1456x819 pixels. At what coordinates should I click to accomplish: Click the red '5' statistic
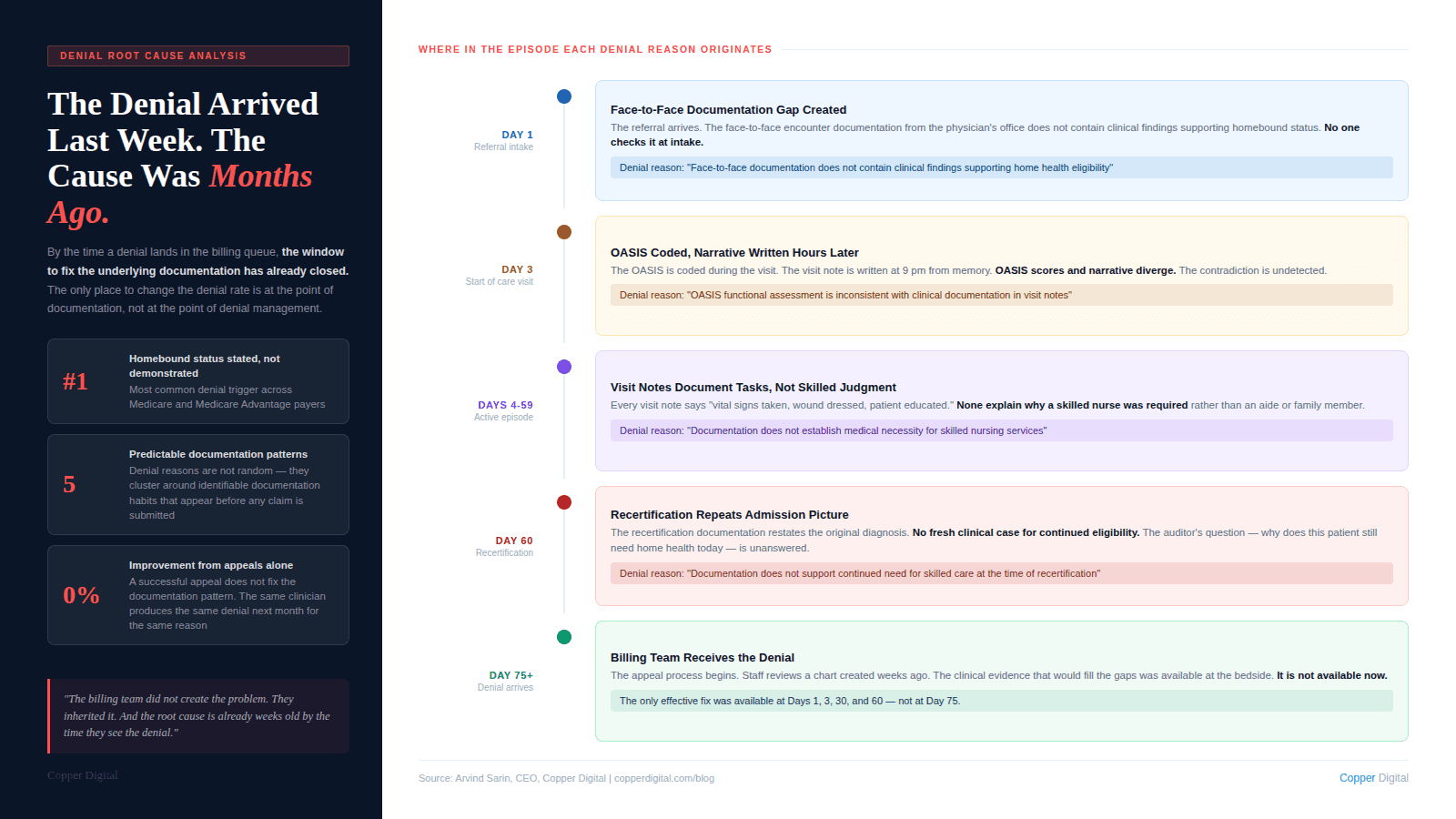(x=69, y=484)
